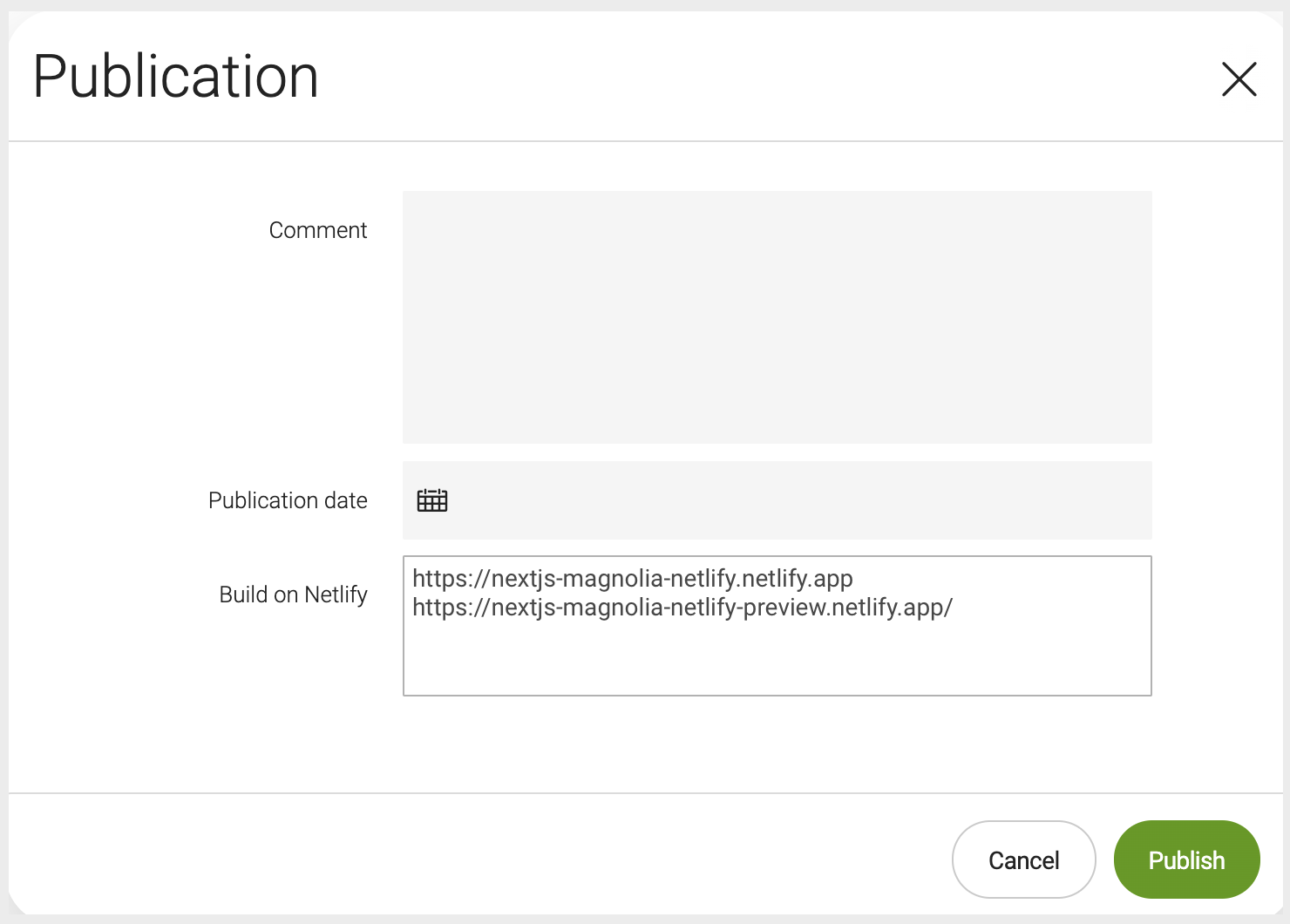This screenshot has width=1290, height=924.
Task: Select the nextjs-magnolia-netlify-preview.netlify.app URL option
Action: click(x=682, y=608)
